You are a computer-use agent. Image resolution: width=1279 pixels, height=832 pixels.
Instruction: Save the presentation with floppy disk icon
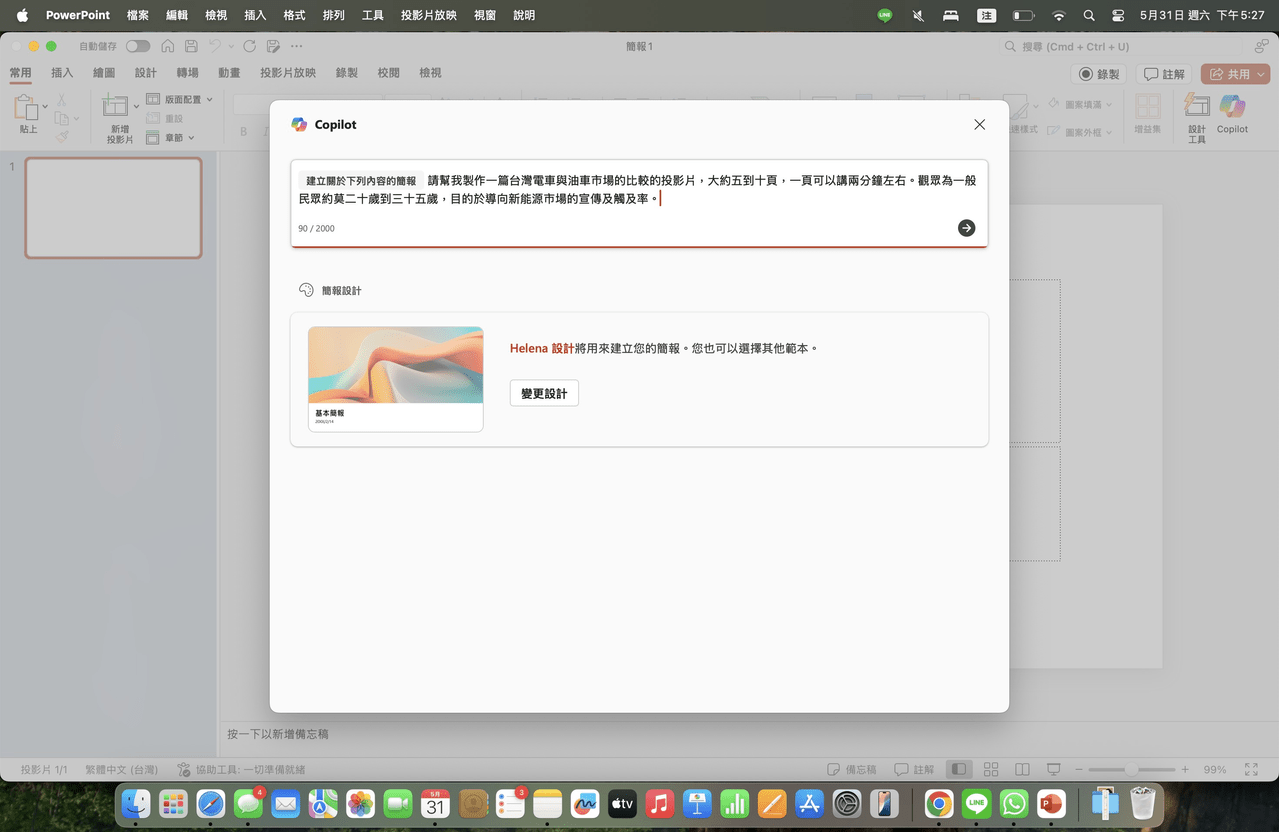(x=191, y=46)
